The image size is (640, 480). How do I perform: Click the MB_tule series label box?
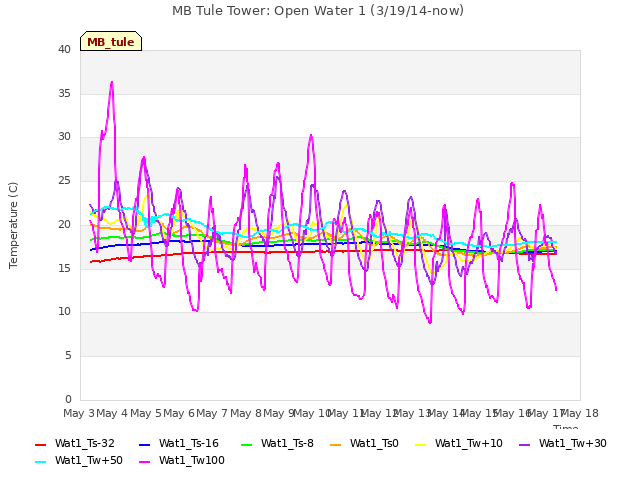(111, 41)
